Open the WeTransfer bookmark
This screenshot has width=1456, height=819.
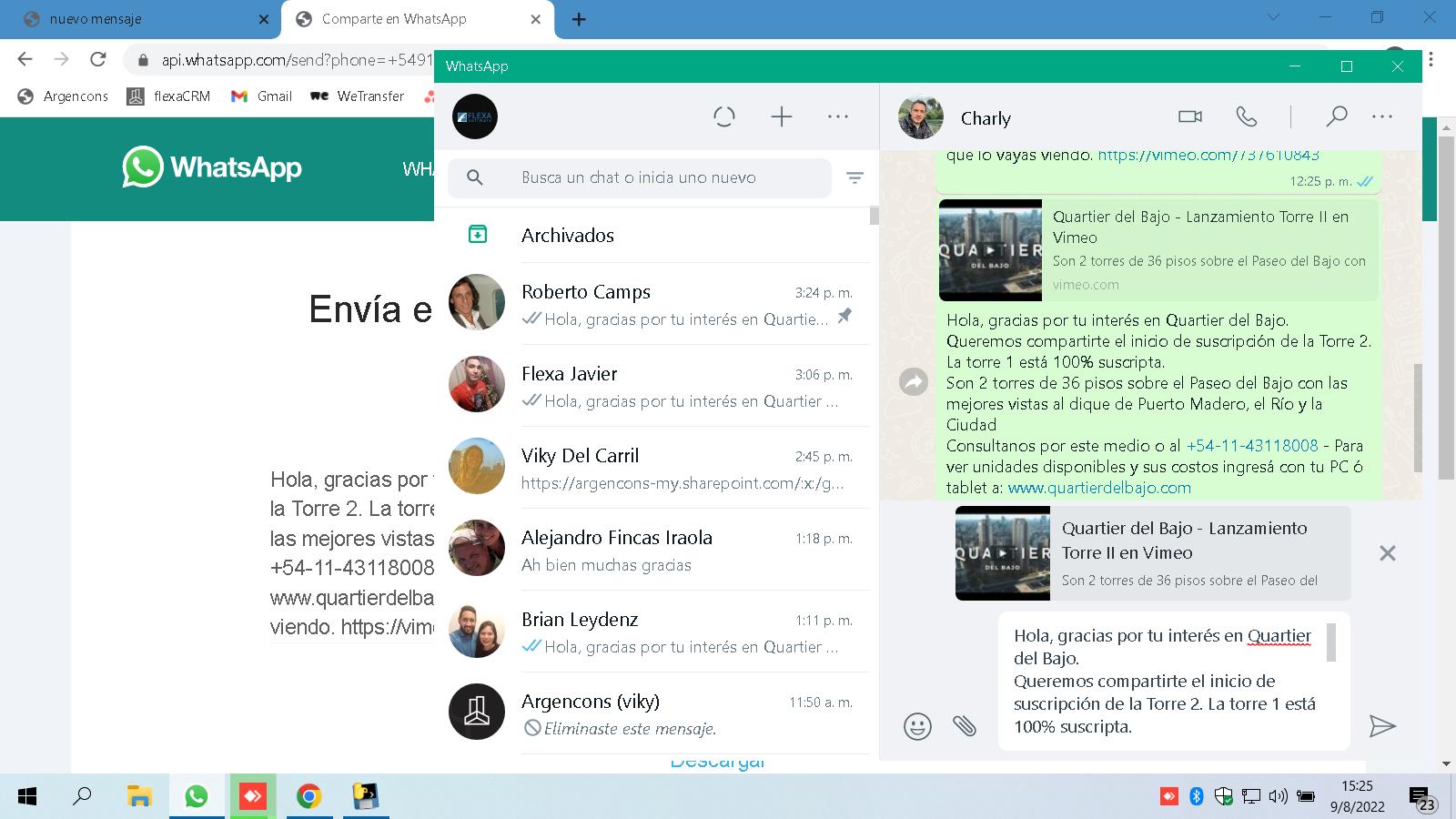tap(358, 96)
